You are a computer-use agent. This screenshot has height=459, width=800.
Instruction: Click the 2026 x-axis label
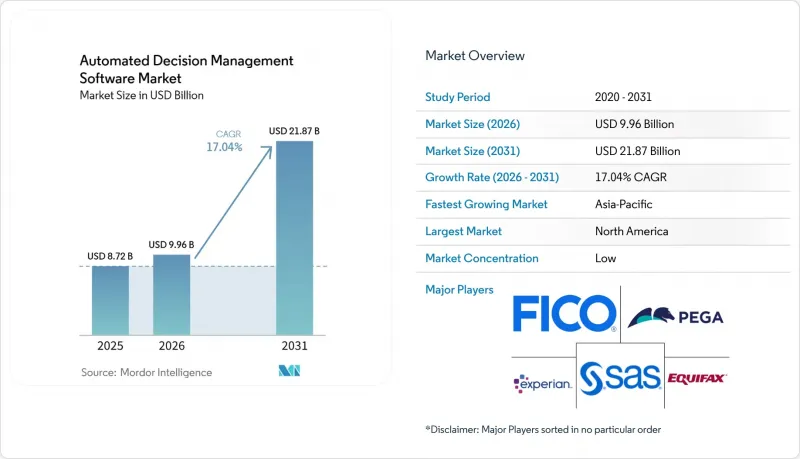point(171,346)
